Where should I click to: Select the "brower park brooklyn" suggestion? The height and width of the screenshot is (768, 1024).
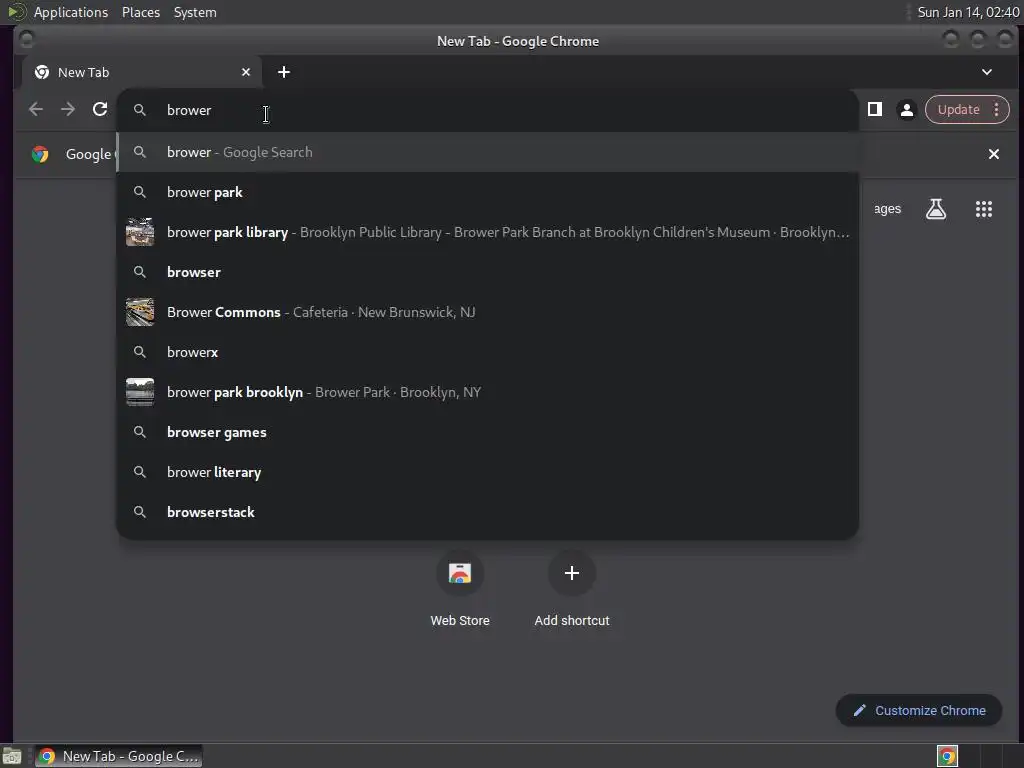(487, 392)
